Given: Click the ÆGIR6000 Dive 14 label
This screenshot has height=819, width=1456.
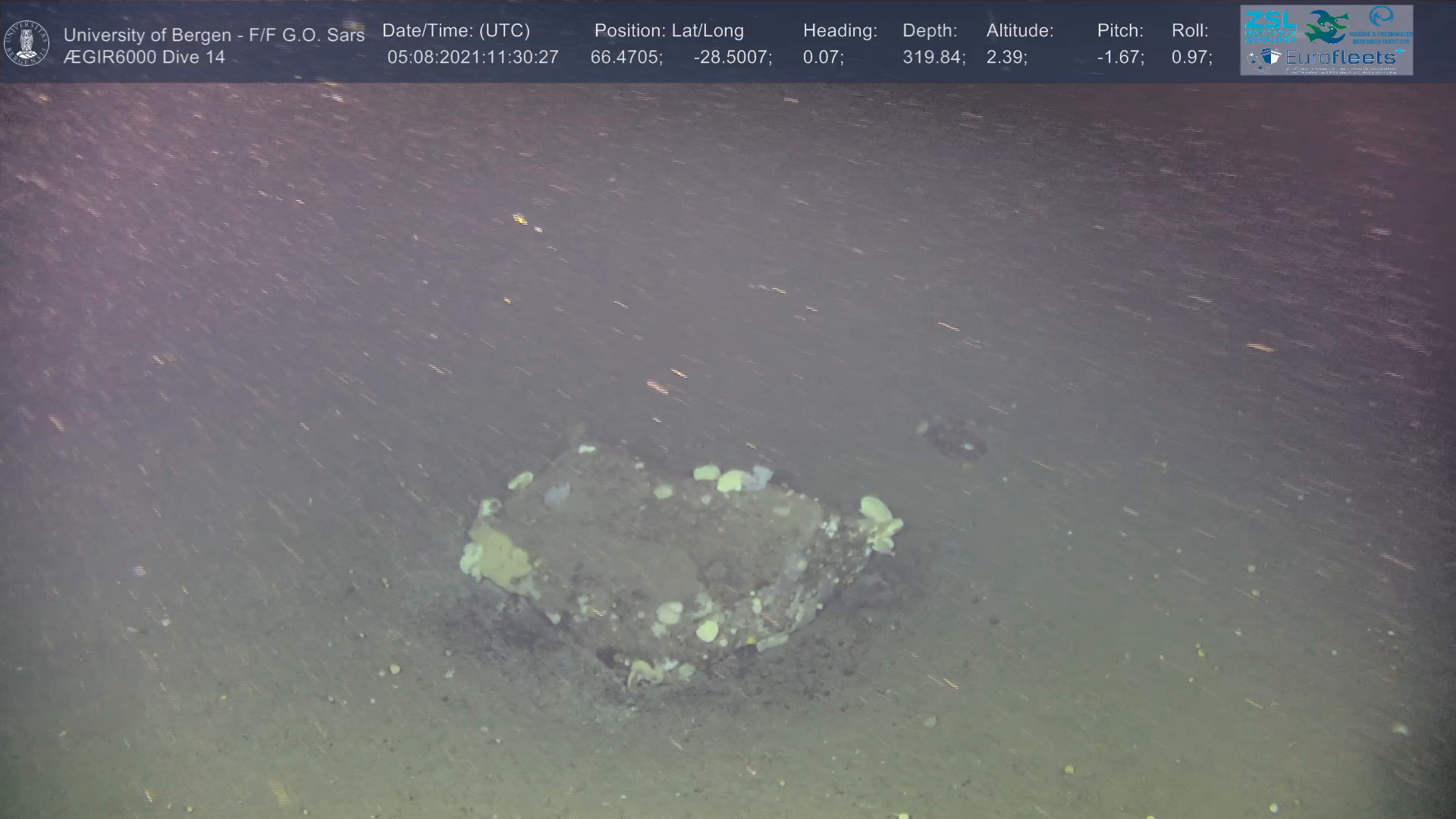Looking at the screenshot, I should click(144, 57).
